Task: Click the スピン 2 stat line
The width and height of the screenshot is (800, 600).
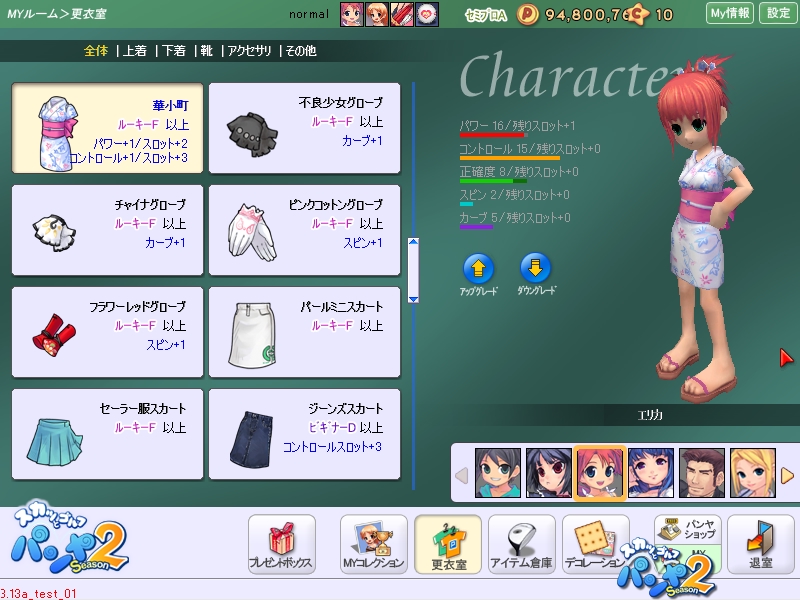Action: pos(514,195)
